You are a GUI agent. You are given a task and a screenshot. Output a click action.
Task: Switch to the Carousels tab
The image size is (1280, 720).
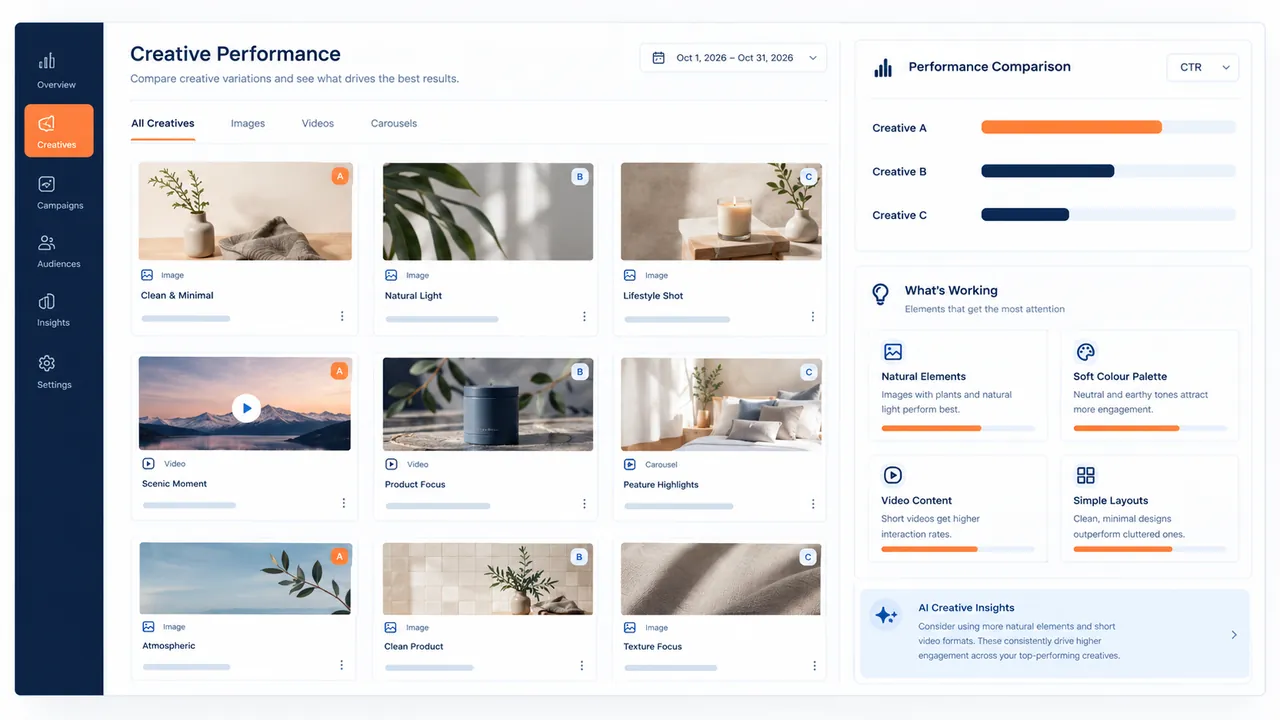394,123
